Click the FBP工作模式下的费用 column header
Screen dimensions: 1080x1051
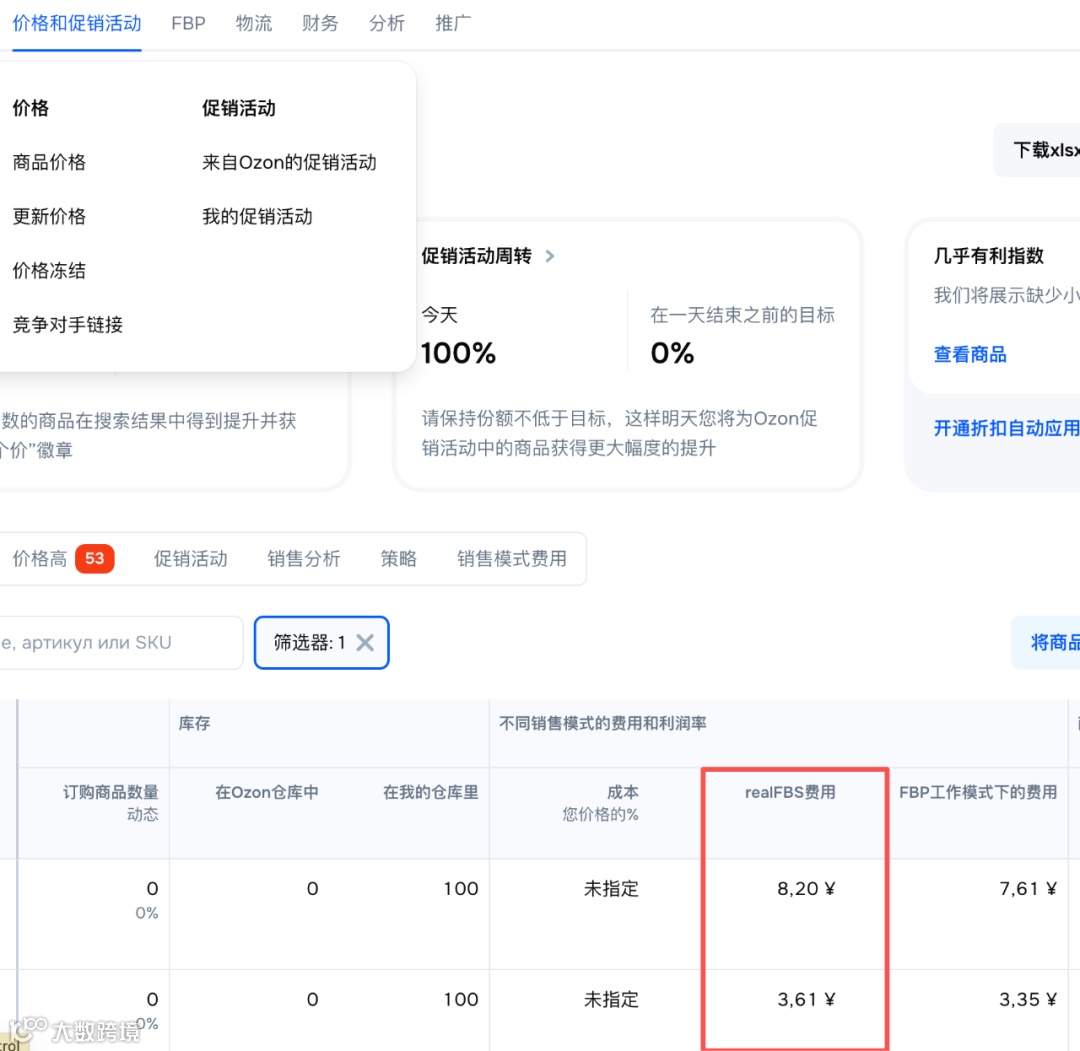(978, 792)
